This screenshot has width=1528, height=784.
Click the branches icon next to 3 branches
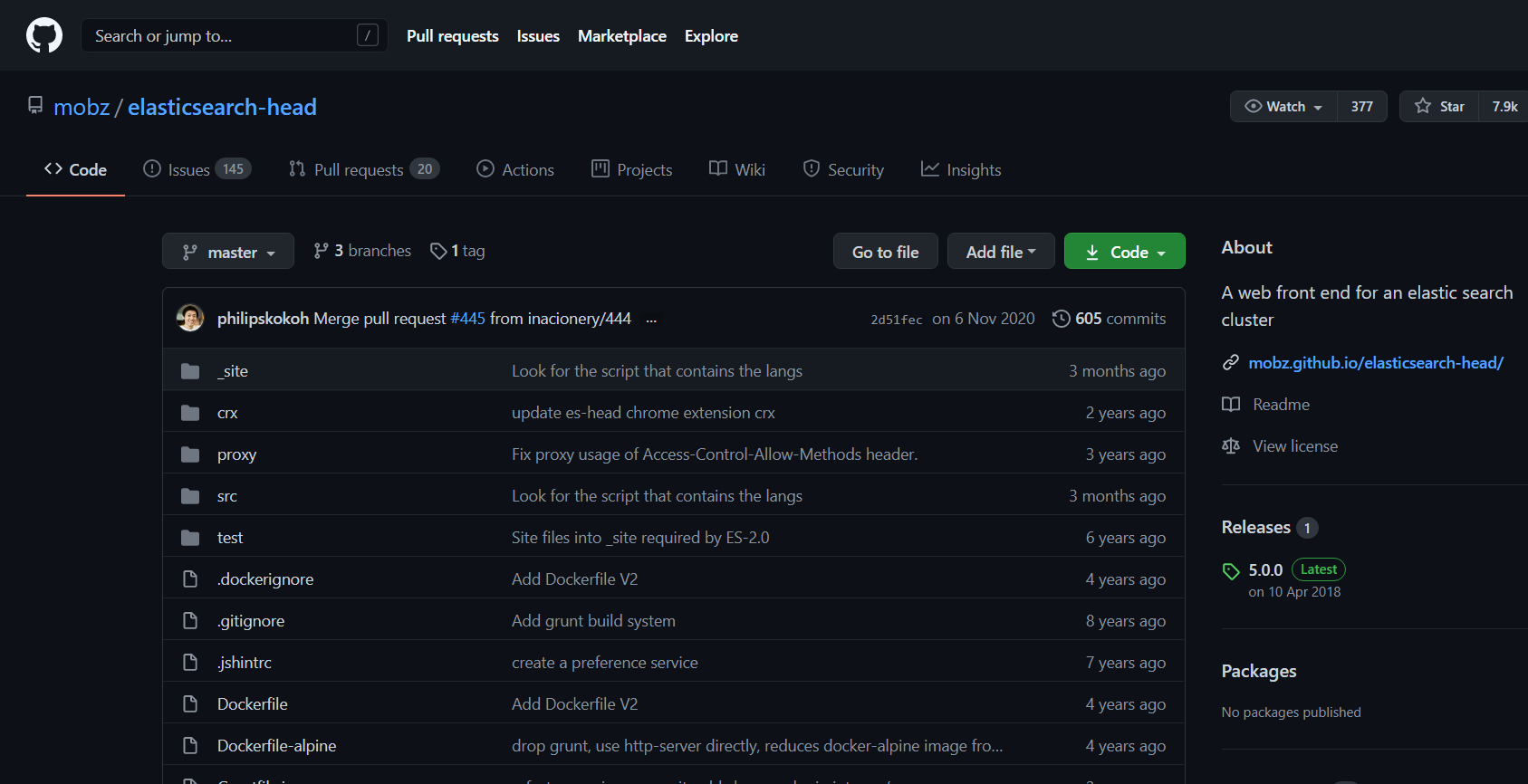[x=321, y=251]
